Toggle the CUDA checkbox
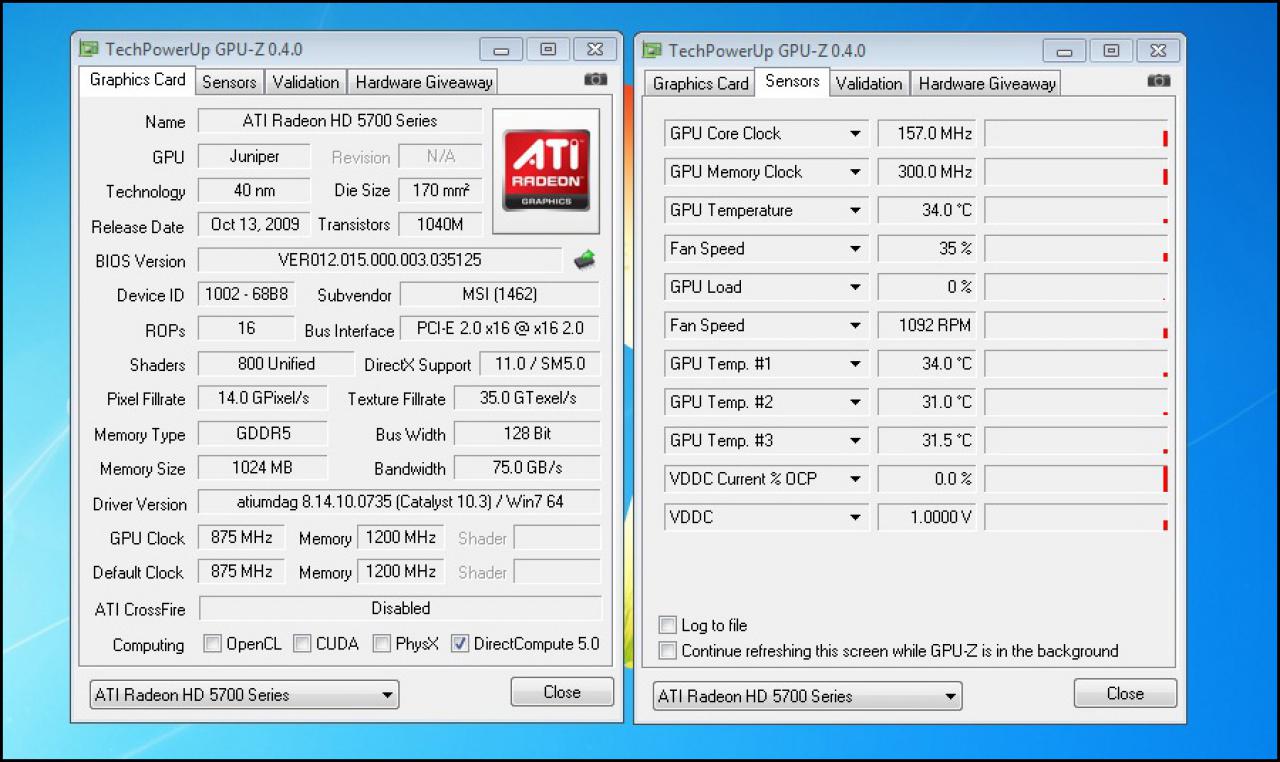Viewport: 1280px width, 762px height. coord(302,644)
